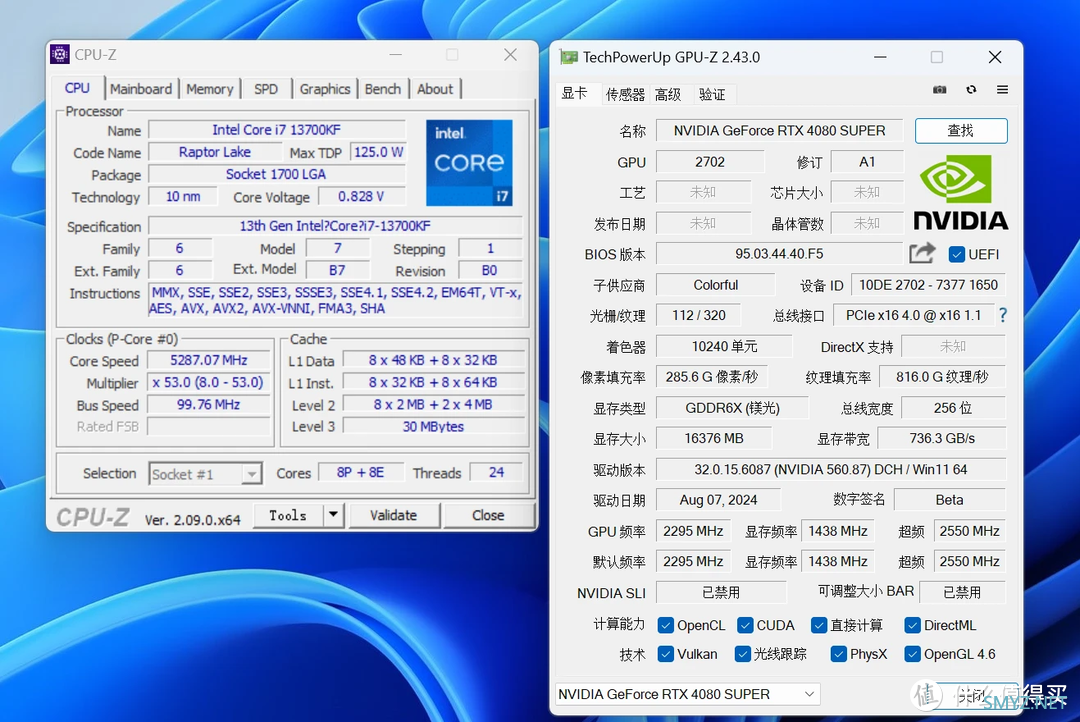Click the Multiplier value x 53.0

209,382
